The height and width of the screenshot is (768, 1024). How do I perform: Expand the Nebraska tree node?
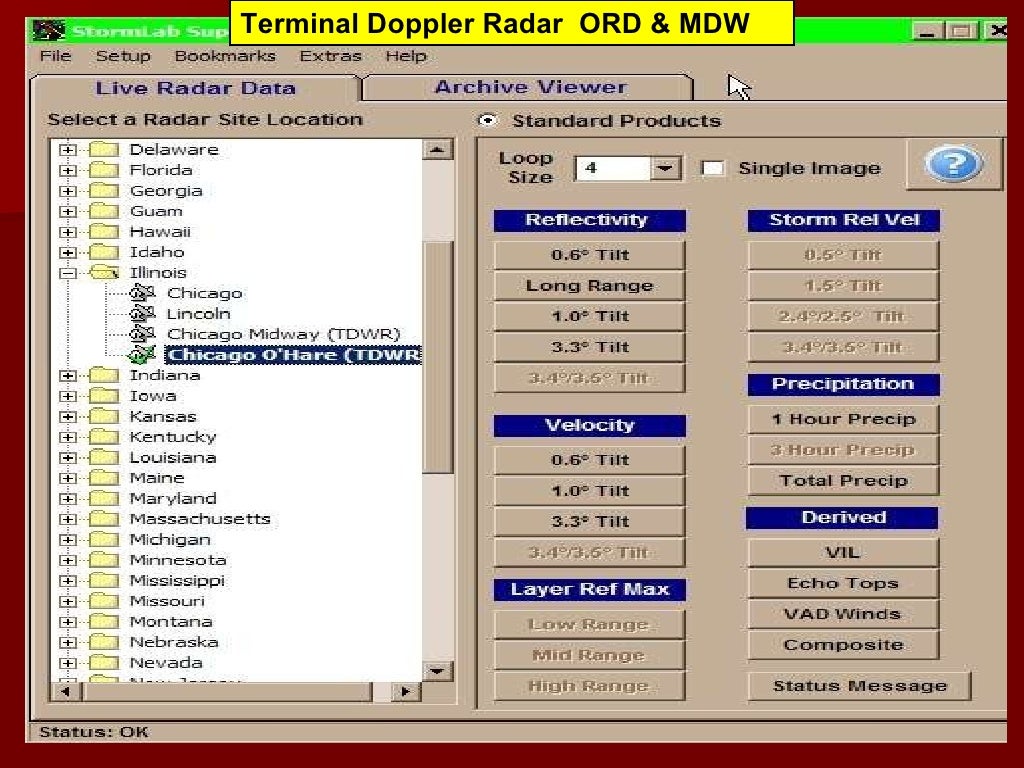pyautogui.click(x=67, y=642)
